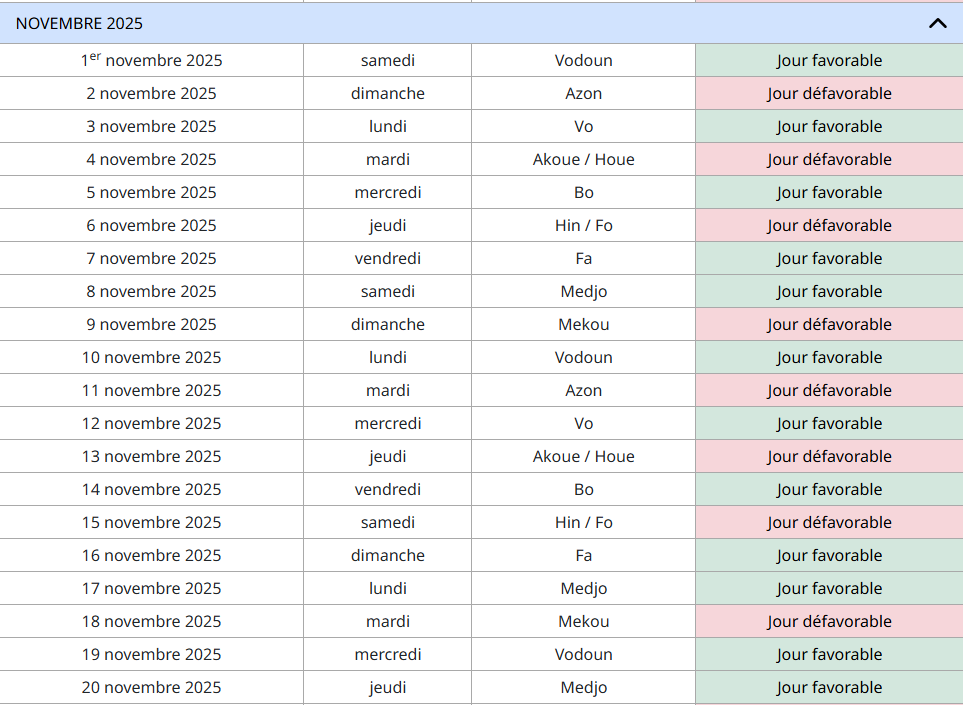Viewport: 963px width, 705px height.
Task: Select Akoue / Houe in 4 novembre row
Action: tap(583, 159)
